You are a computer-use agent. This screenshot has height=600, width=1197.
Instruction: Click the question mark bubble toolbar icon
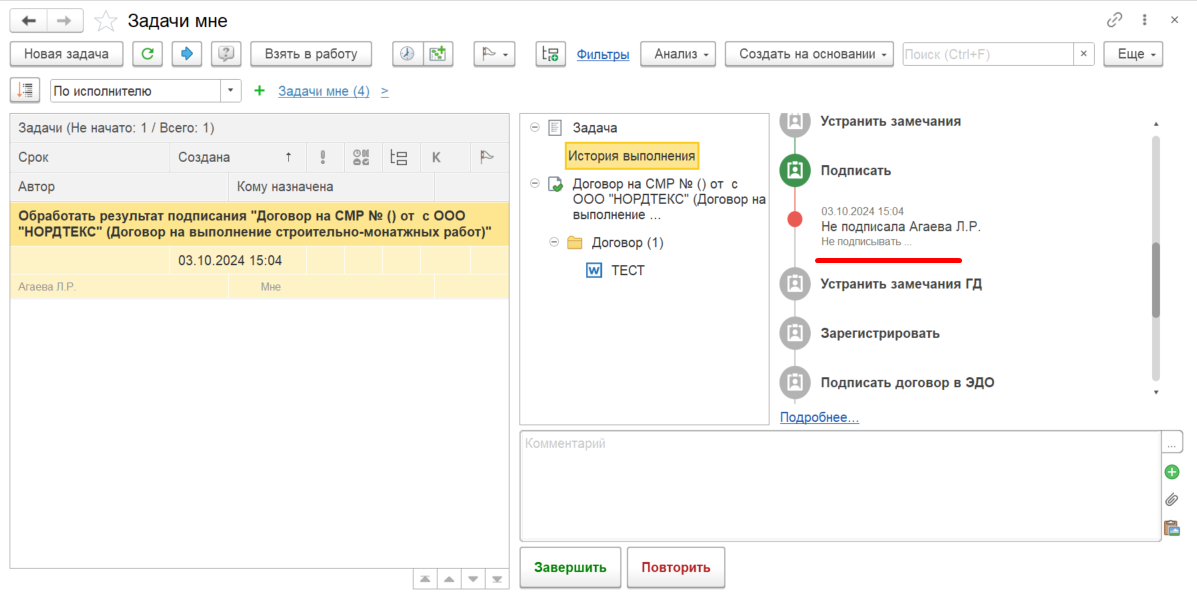(x=225, y=54)
